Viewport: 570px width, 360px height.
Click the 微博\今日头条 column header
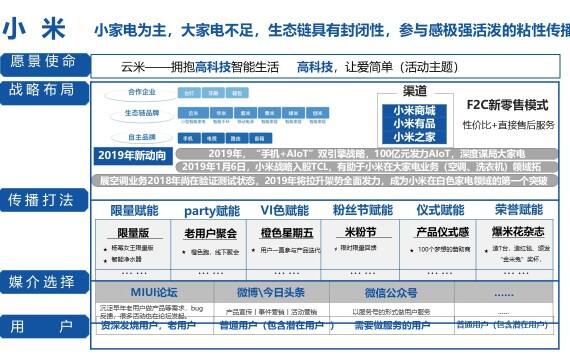(x=271, y=293)
